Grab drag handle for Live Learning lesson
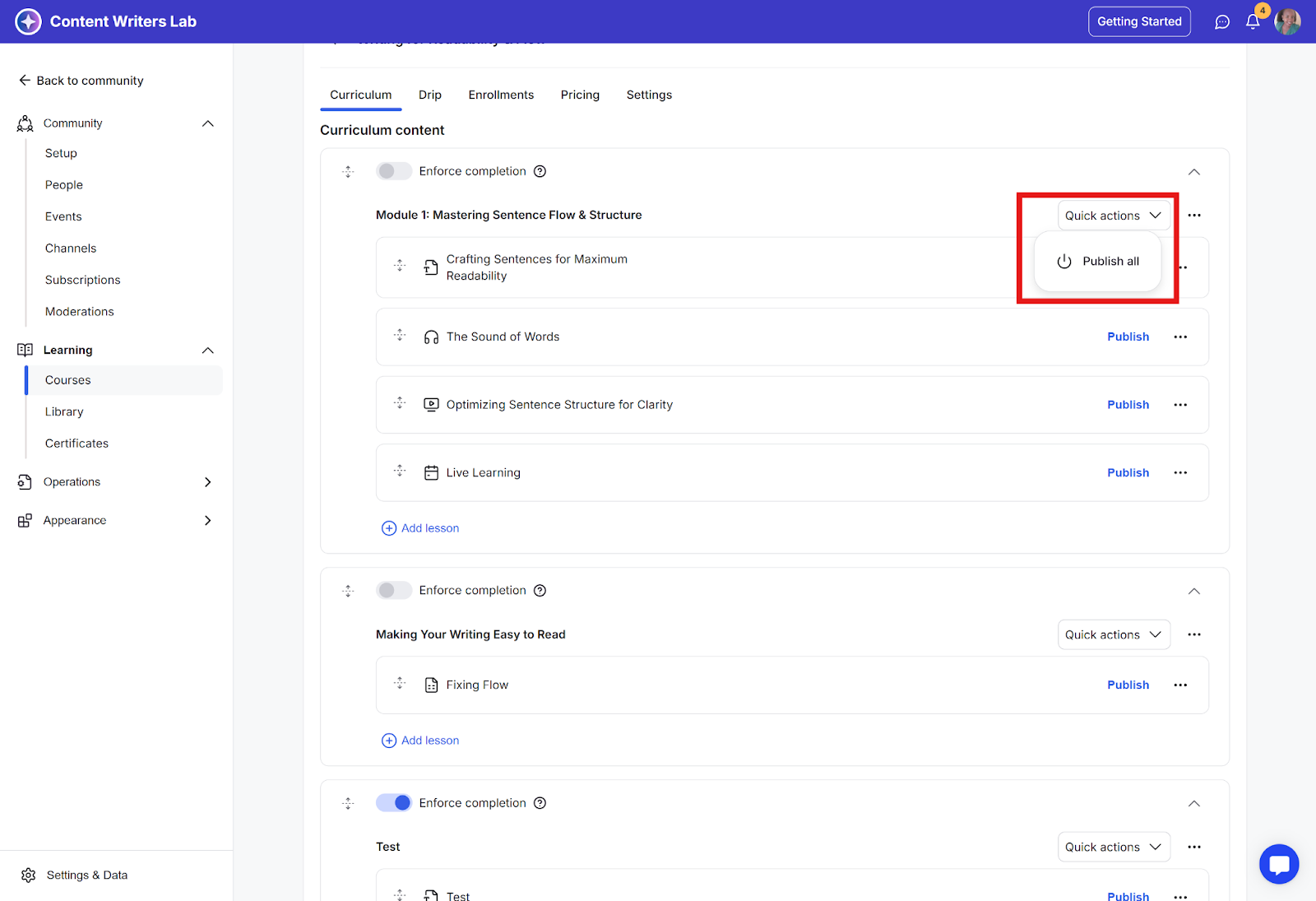Screen dimensions: 1316x901 (400, 471)
